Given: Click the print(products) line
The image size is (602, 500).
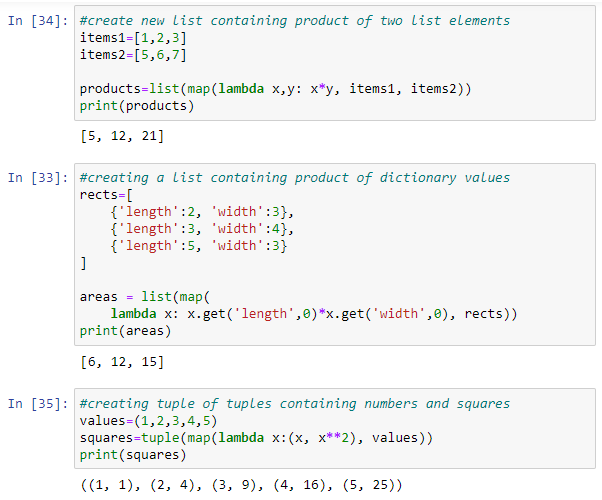Looking at the screenshot, I should click(x=137, y=105).
